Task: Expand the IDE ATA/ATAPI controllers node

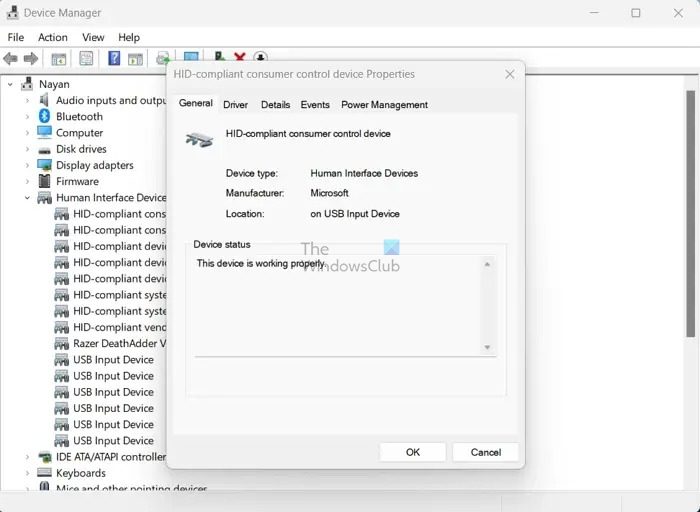Action: tap(27, 457)
